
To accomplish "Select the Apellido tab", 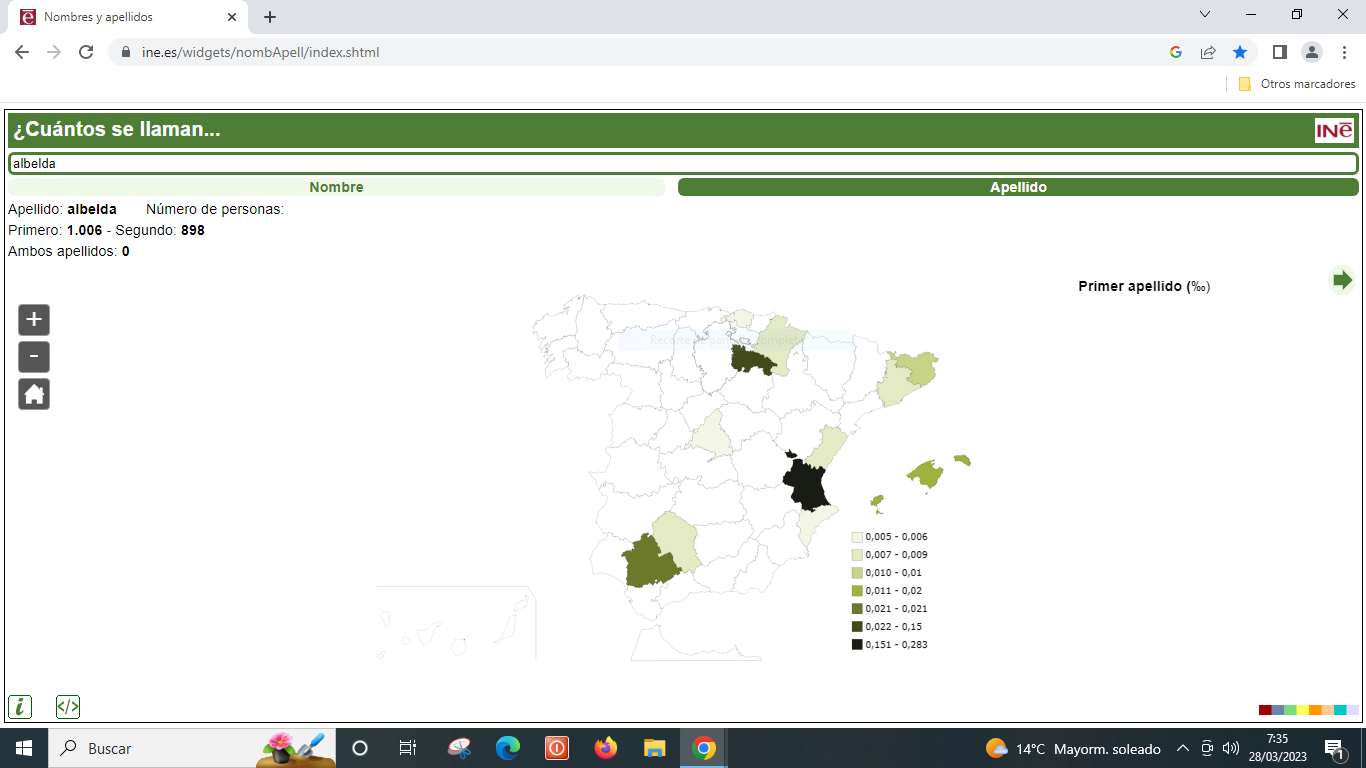I will 1018,187.
